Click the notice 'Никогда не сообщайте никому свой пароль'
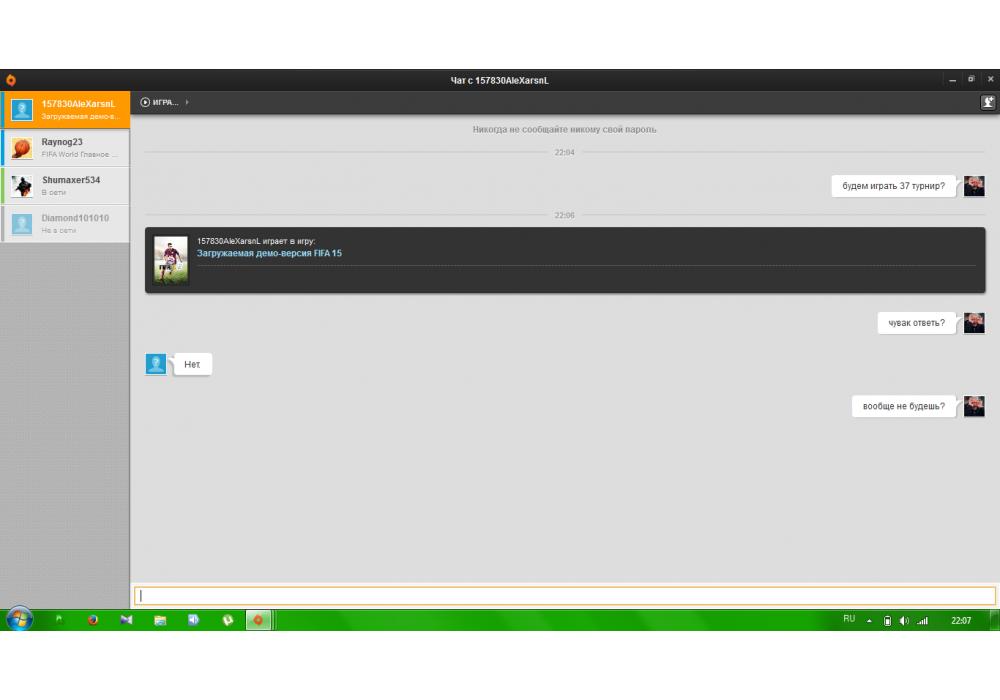The image size is (1000, 700). point(564,129)
